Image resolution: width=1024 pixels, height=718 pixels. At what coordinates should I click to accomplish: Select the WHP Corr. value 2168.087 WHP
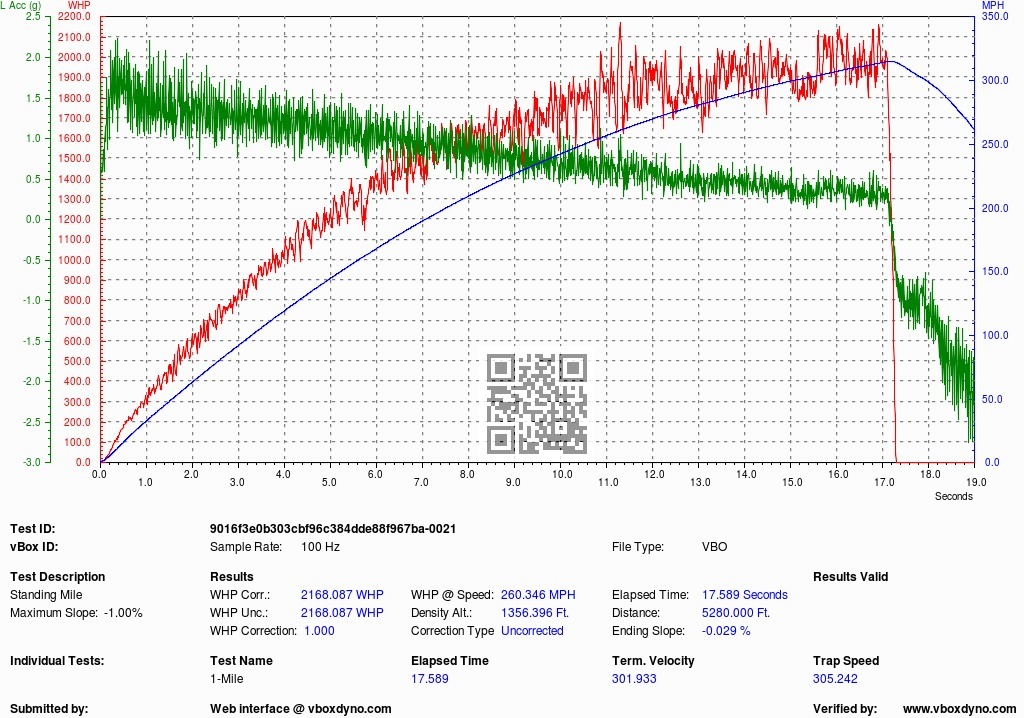pos(342,595)
